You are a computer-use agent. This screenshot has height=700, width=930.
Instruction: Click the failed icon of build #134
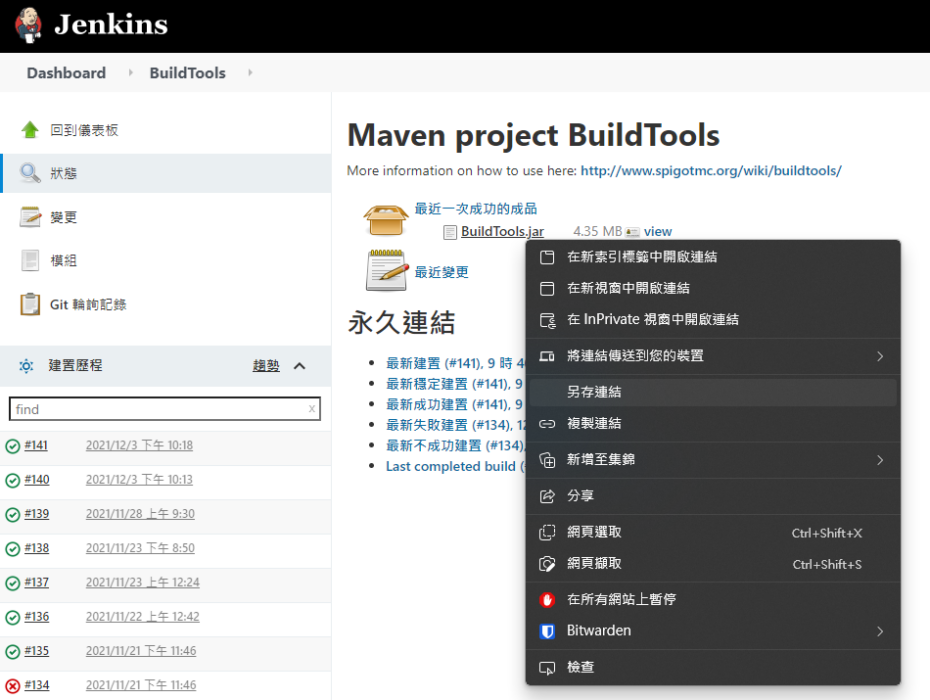[x=12, y=686]
